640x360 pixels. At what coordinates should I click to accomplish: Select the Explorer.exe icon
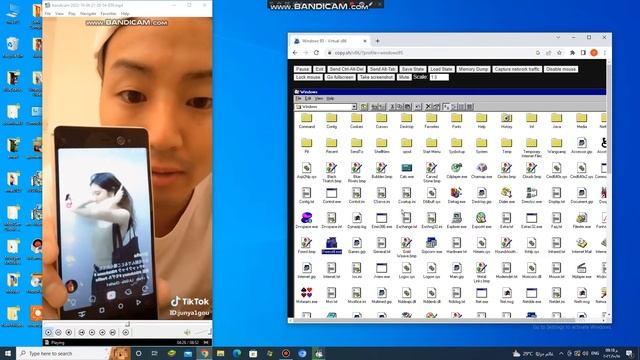456,220
